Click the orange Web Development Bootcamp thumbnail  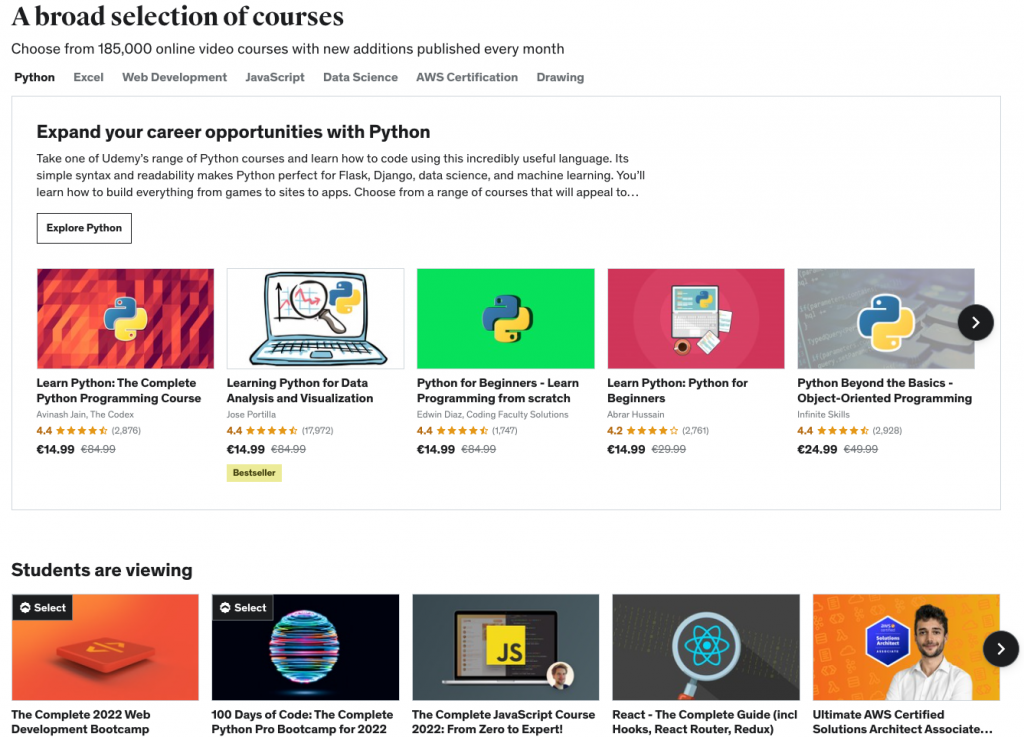click(x=105, y=647)
